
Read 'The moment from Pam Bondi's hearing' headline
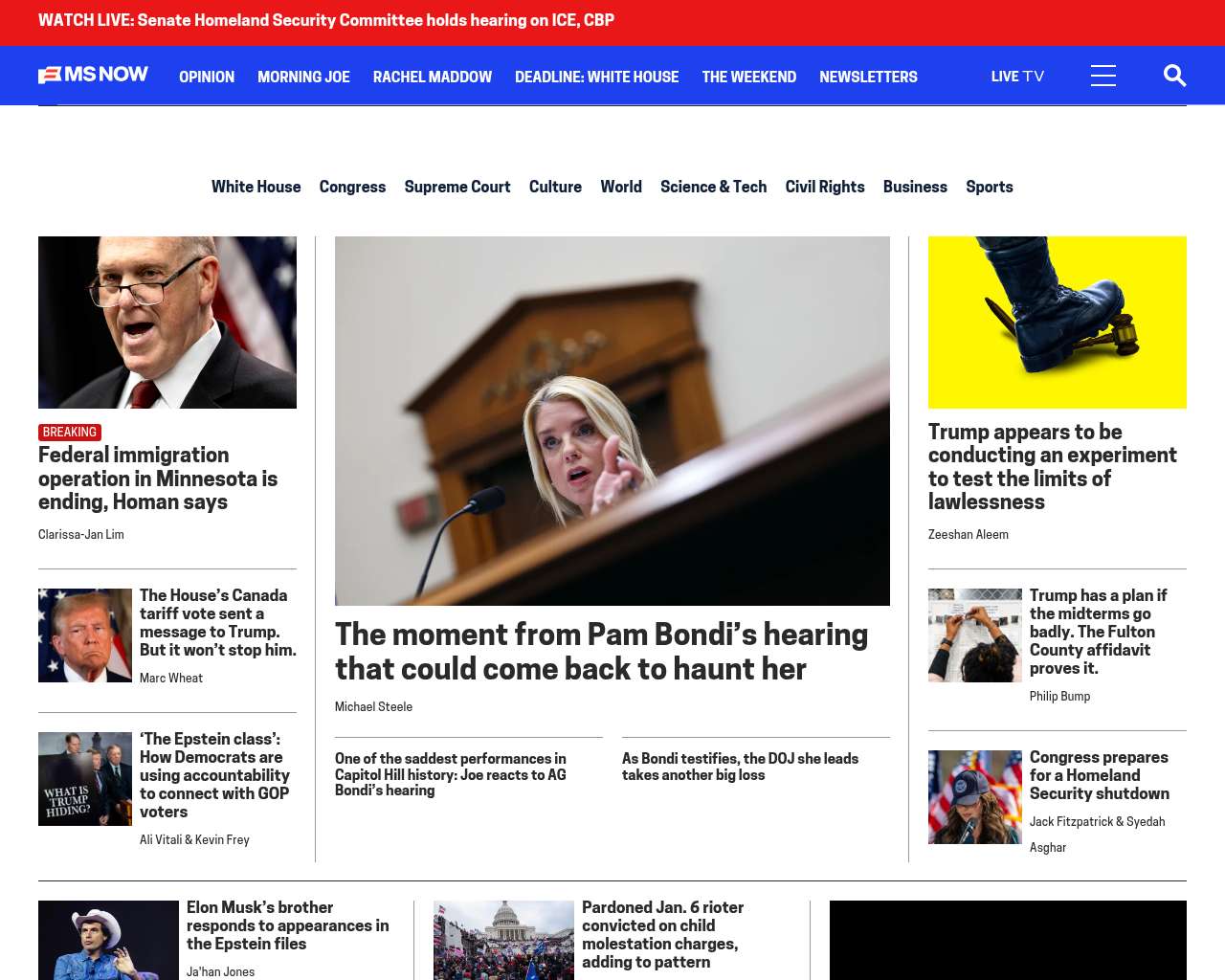tap(601, 652)
